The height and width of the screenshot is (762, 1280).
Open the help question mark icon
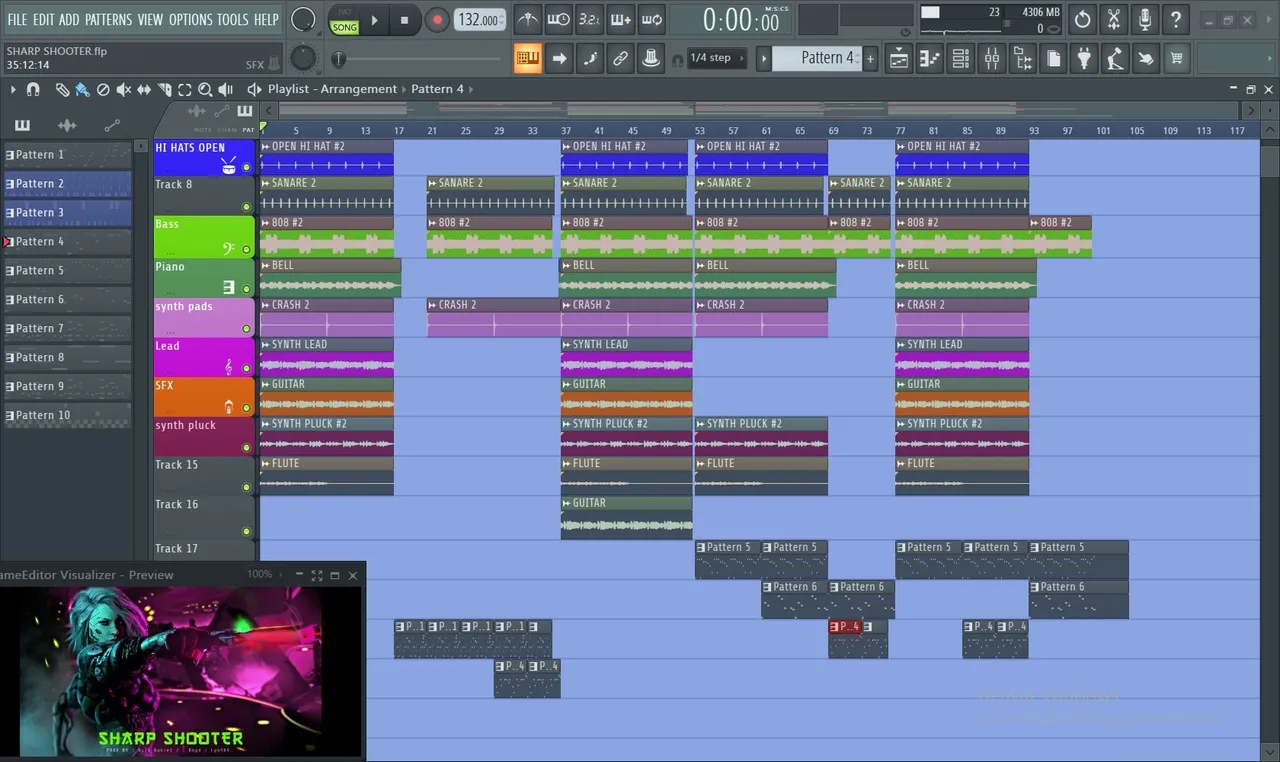click(1176, 19)
